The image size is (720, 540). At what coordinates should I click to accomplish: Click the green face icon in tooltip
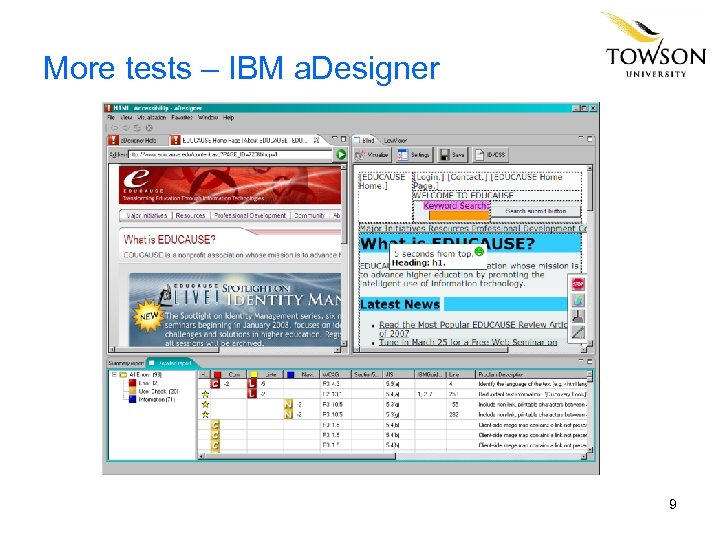(479, 252)
